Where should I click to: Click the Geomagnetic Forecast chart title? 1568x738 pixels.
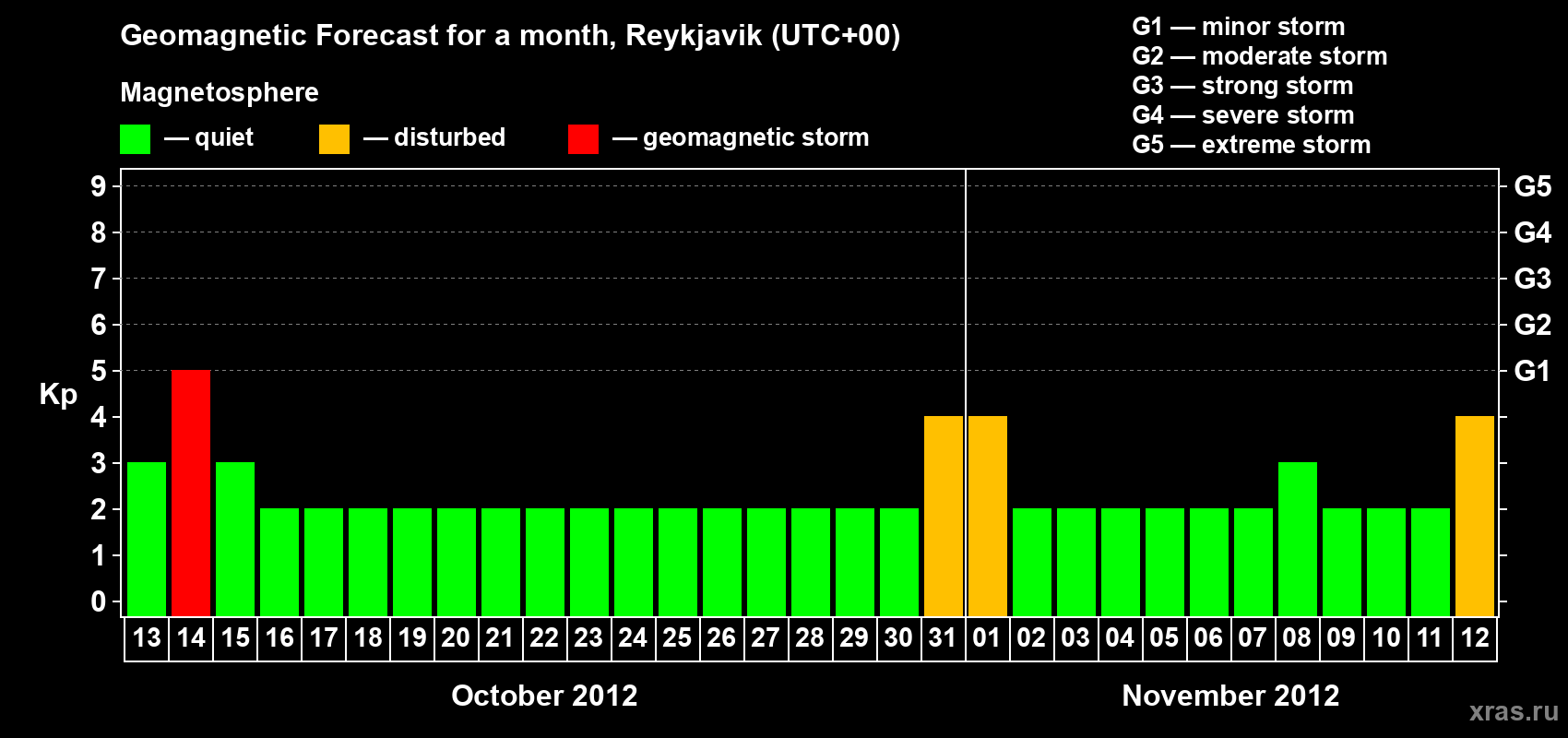coord(510,36)
